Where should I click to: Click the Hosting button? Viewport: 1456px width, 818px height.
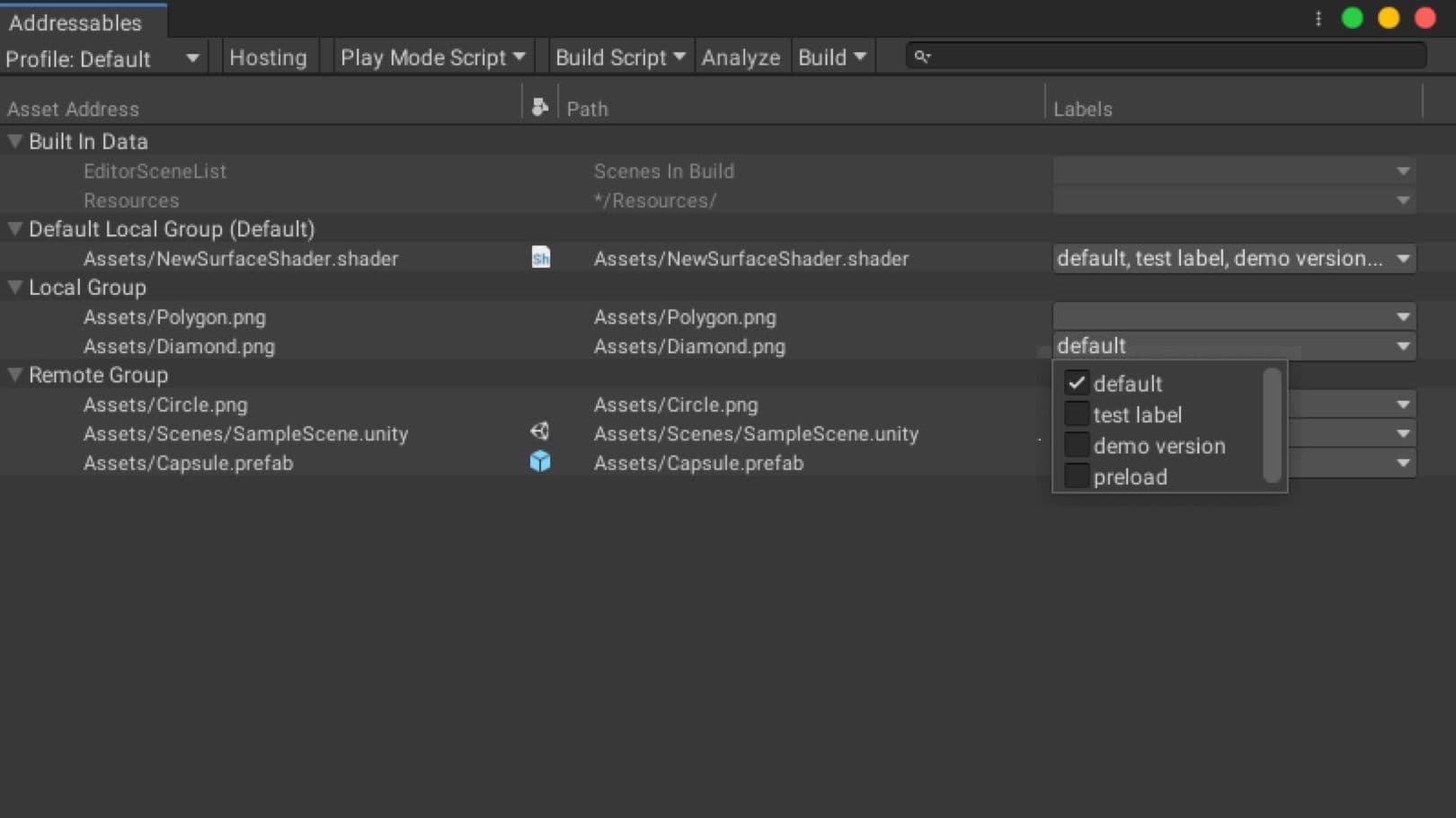tap(268, 57)
